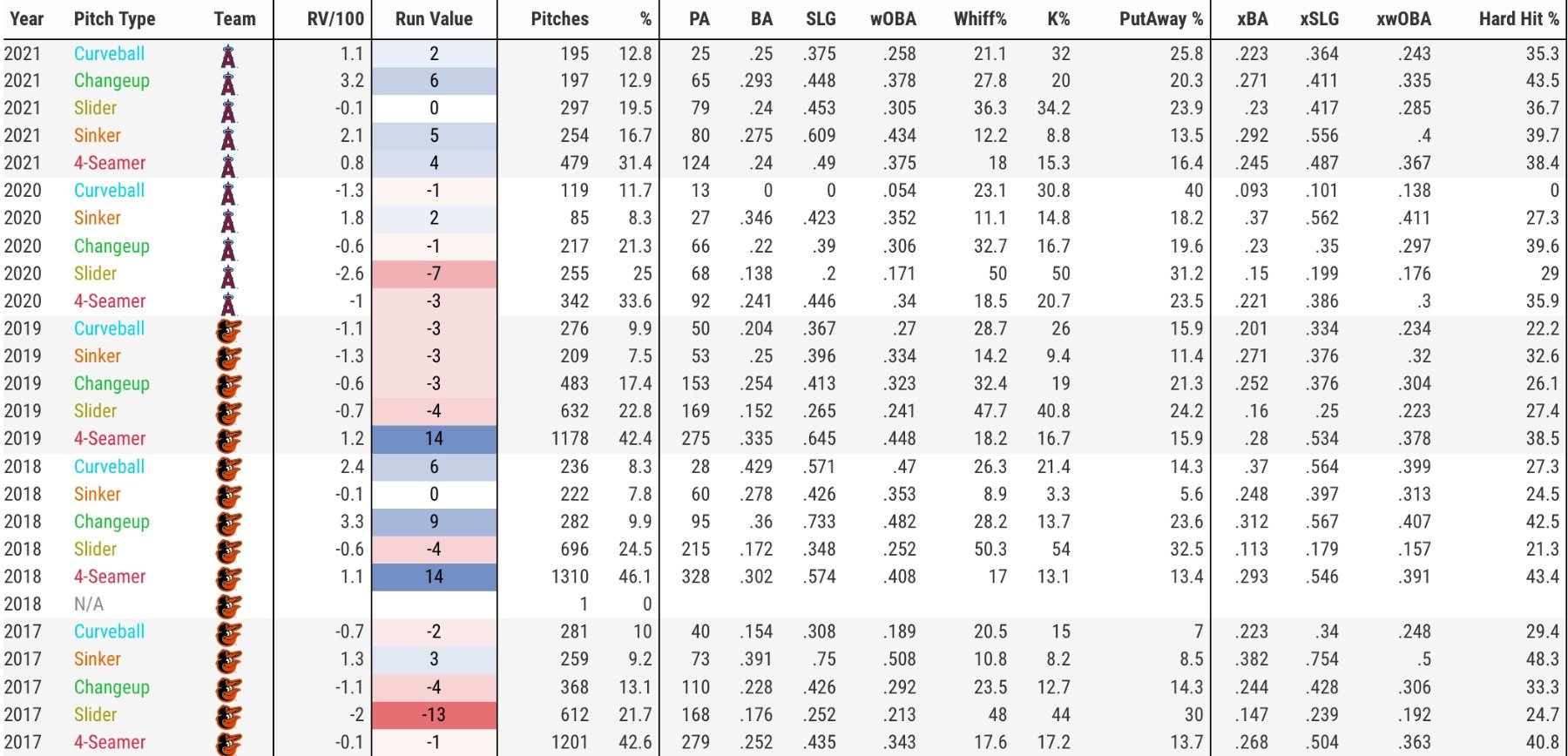Sort by Hard Hit % column header

tap(1519, 18)
